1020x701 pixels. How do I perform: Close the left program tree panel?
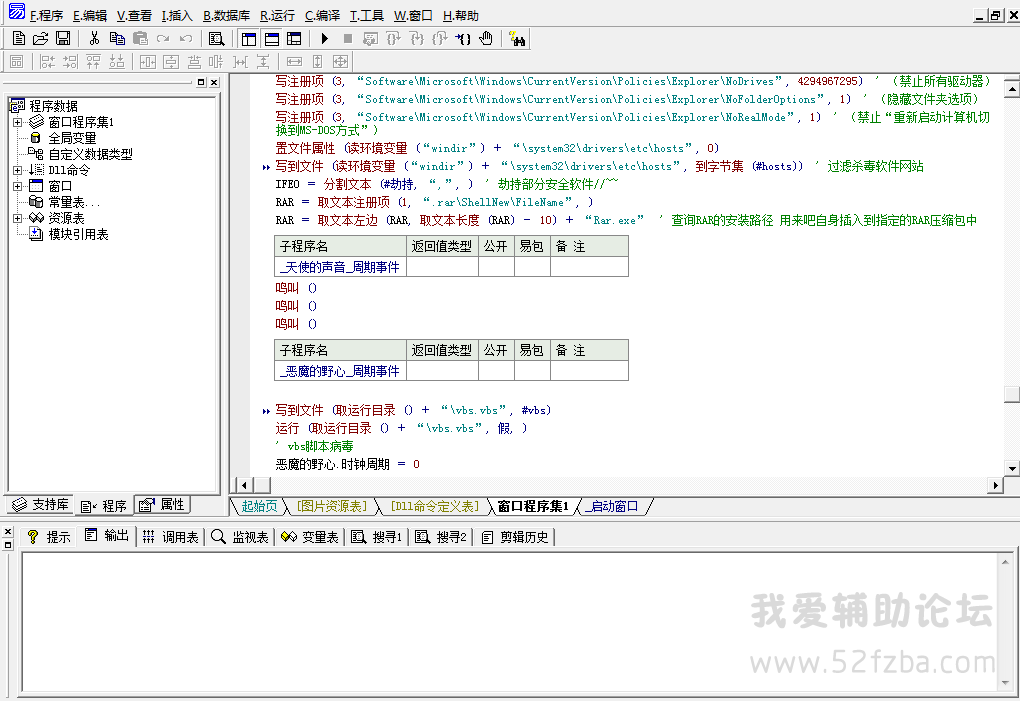point(214,82)
